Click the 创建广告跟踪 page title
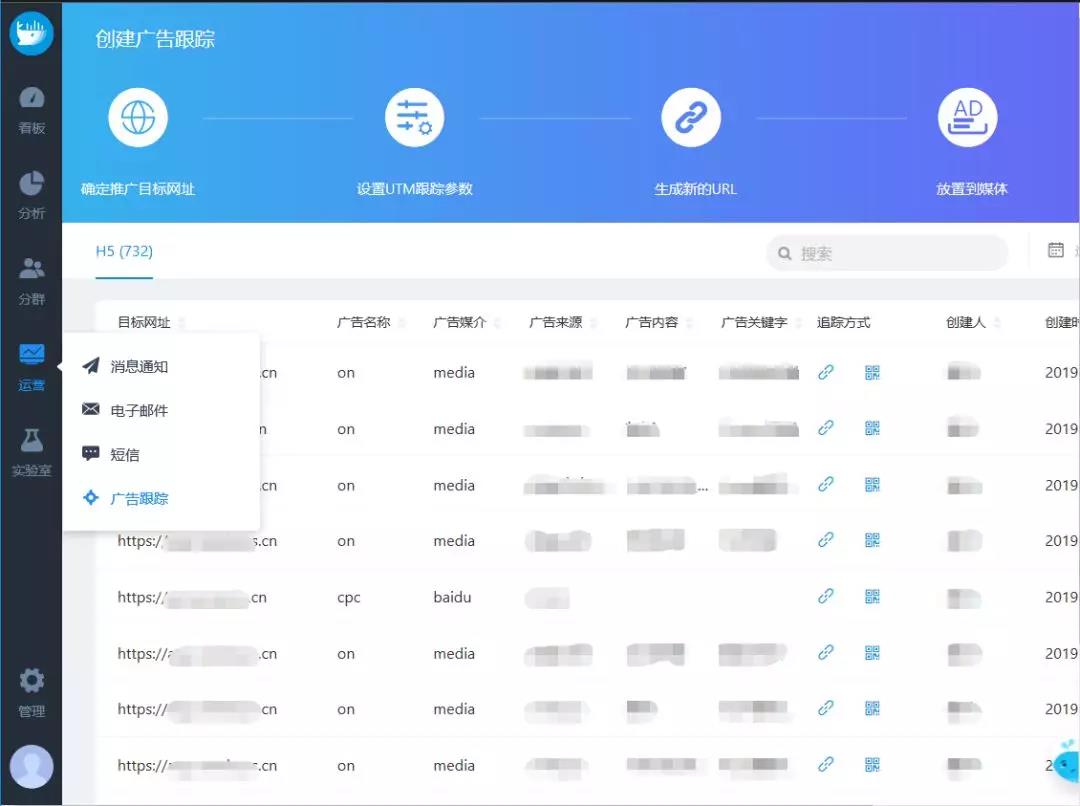The image size is (1080, 806). (x=155, y=39)
